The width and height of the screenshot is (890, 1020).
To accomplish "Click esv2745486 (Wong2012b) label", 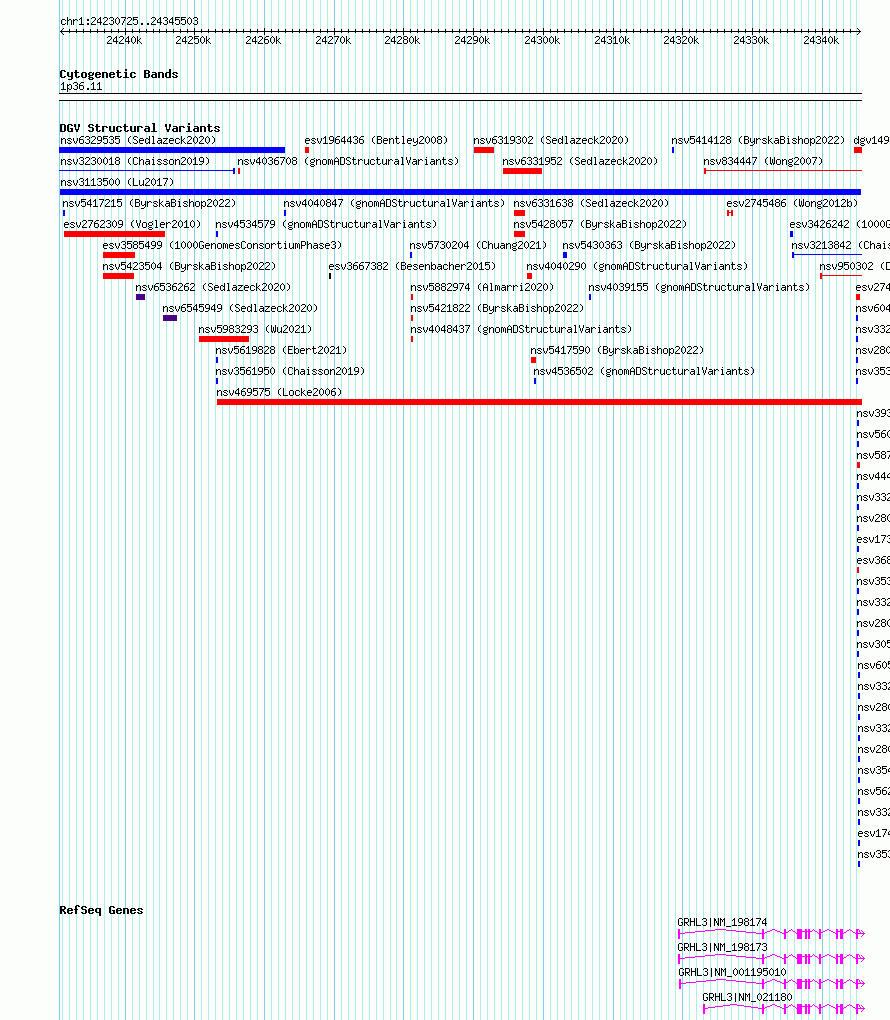I will [x=792, y=203].
